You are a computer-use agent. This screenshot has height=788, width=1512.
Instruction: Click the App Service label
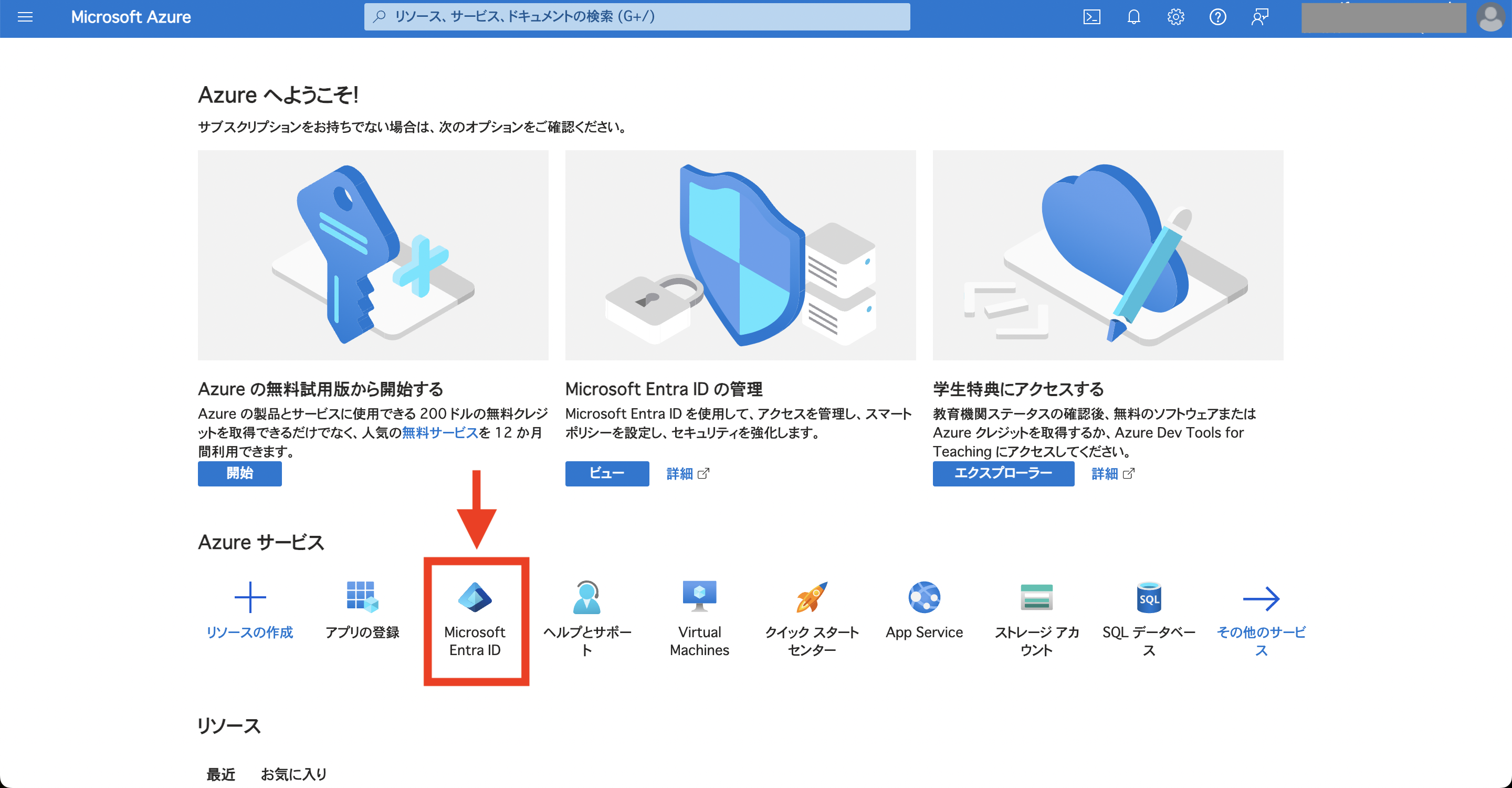point(925,633)
